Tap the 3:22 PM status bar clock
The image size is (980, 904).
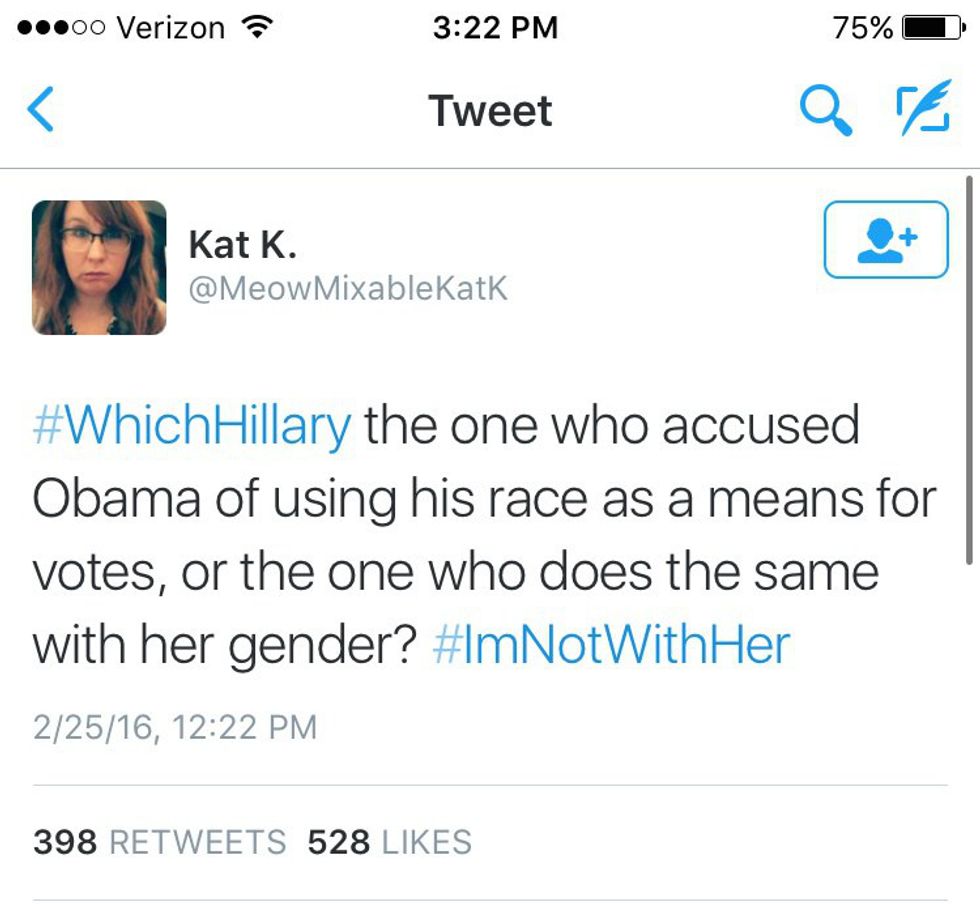click(495, 28)
